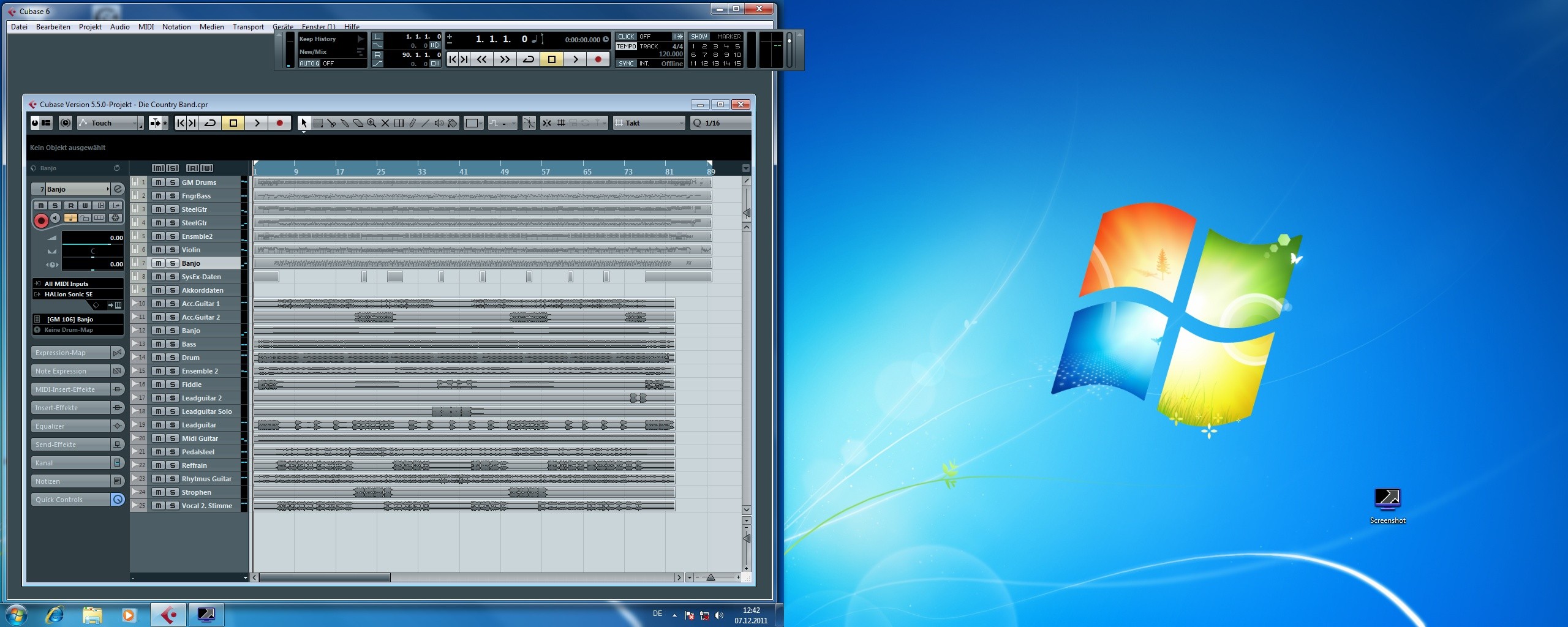Open Internet Explorer from the taskbar

click(x=55, y=615)
